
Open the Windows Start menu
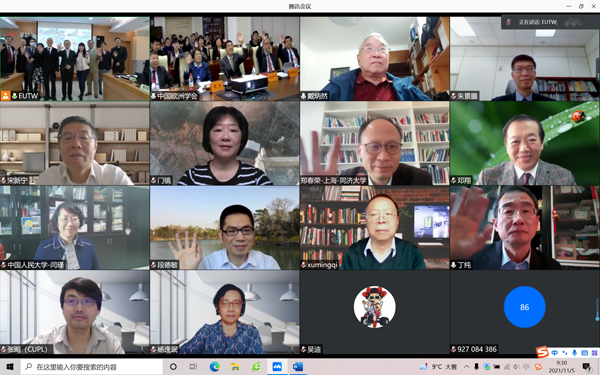coord(10,367)
